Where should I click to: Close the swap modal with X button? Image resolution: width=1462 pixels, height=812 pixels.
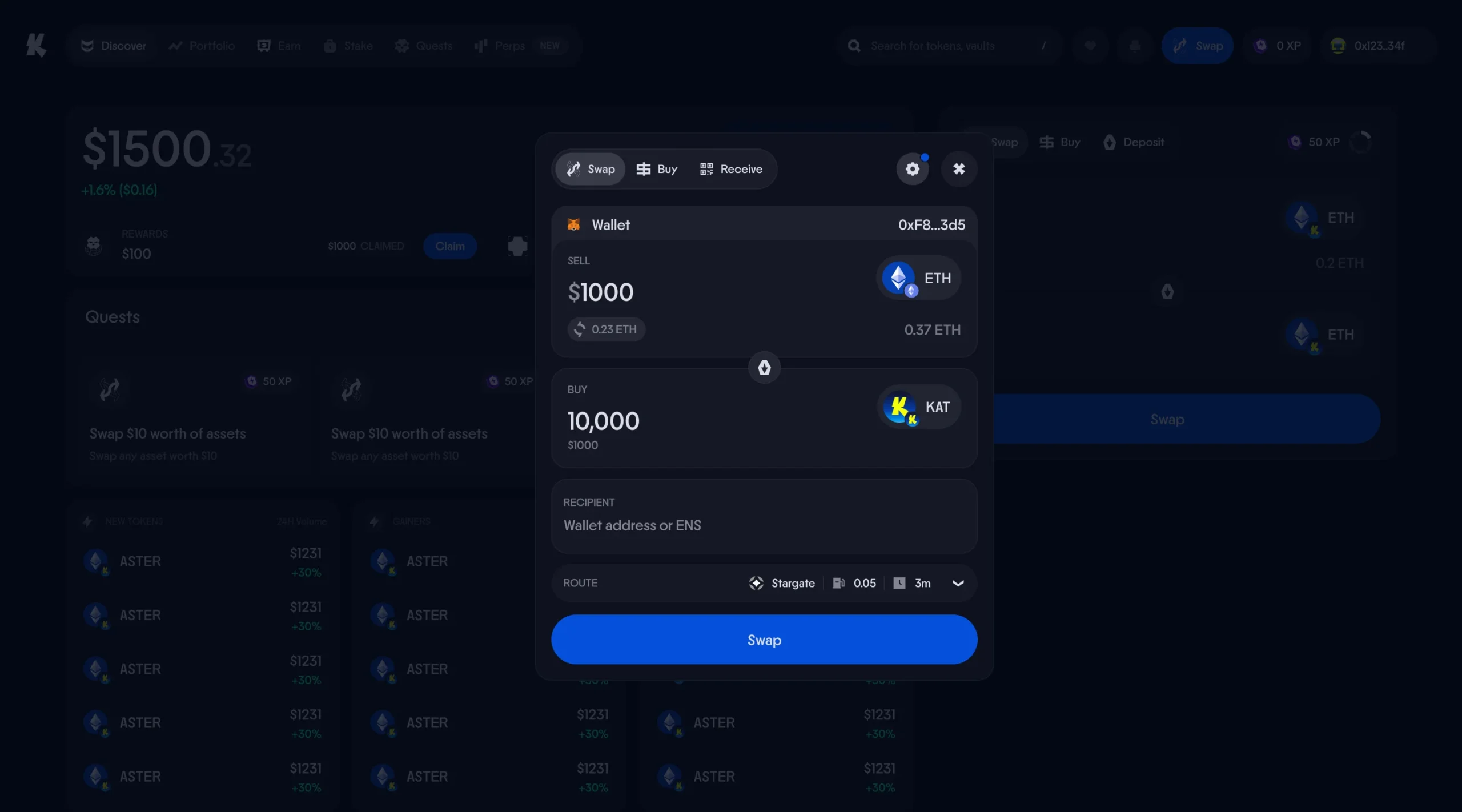coord(959,169)
